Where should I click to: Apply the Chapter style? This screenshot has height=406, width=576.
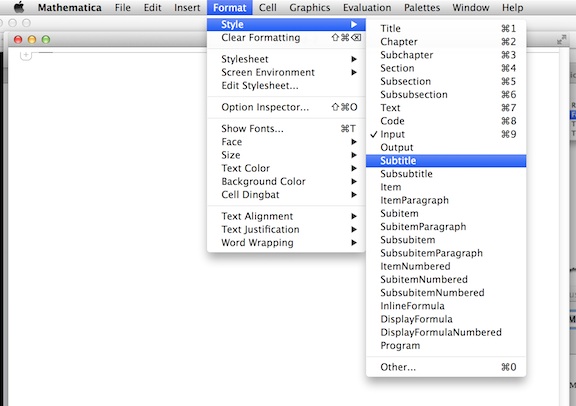(x=446, y=42)
